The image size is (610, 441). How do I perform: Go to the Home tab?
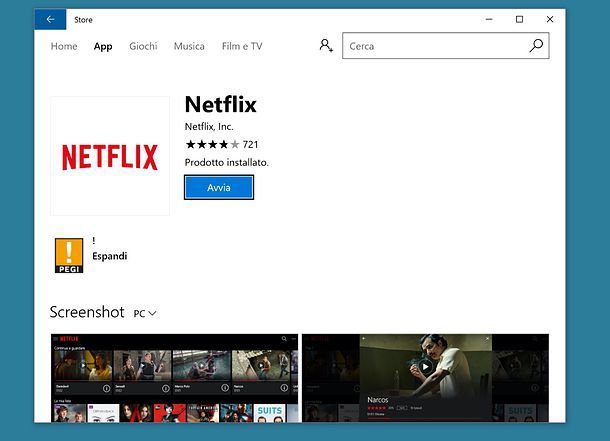64,46
